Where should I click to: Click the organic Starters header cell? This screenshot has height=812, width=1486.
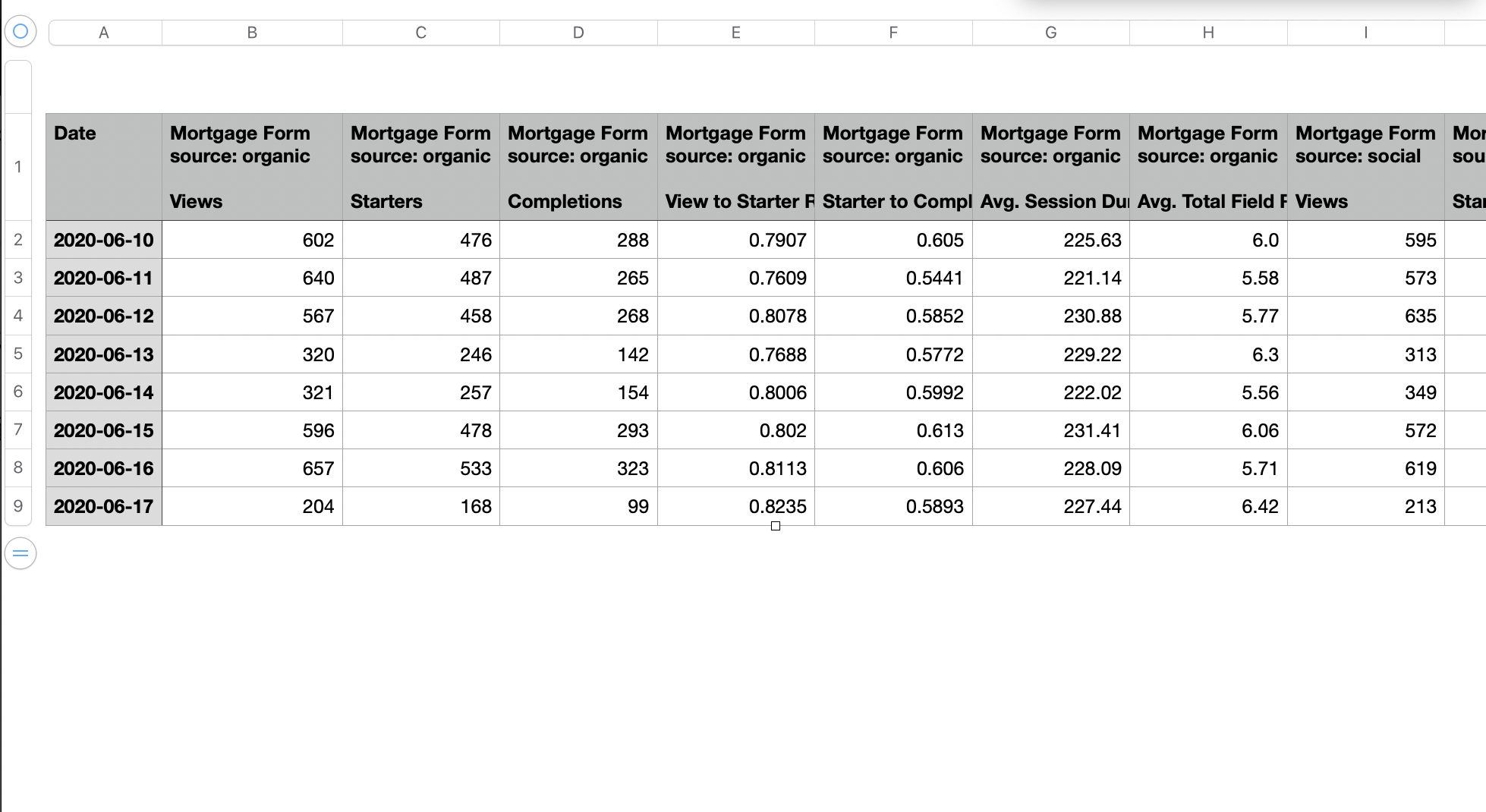point(421,167)
